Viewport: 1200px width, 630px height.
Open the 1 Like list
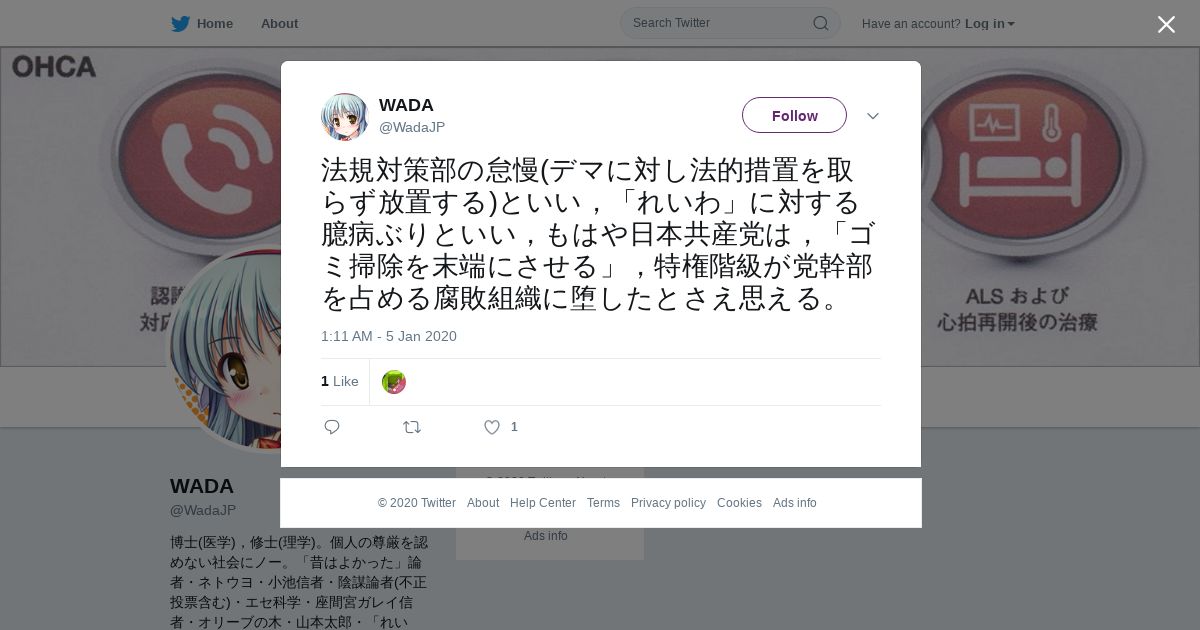coord(340,381)
